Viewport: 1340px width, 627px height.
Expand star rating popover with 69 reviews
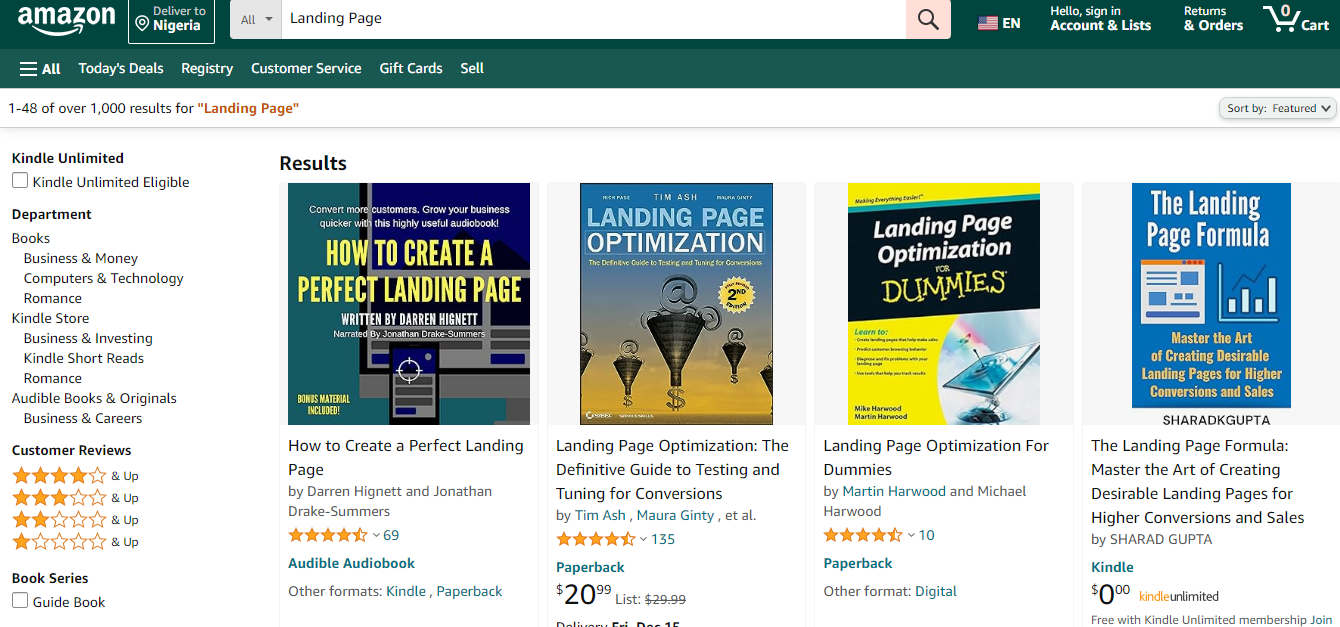(x=334, y=535)
